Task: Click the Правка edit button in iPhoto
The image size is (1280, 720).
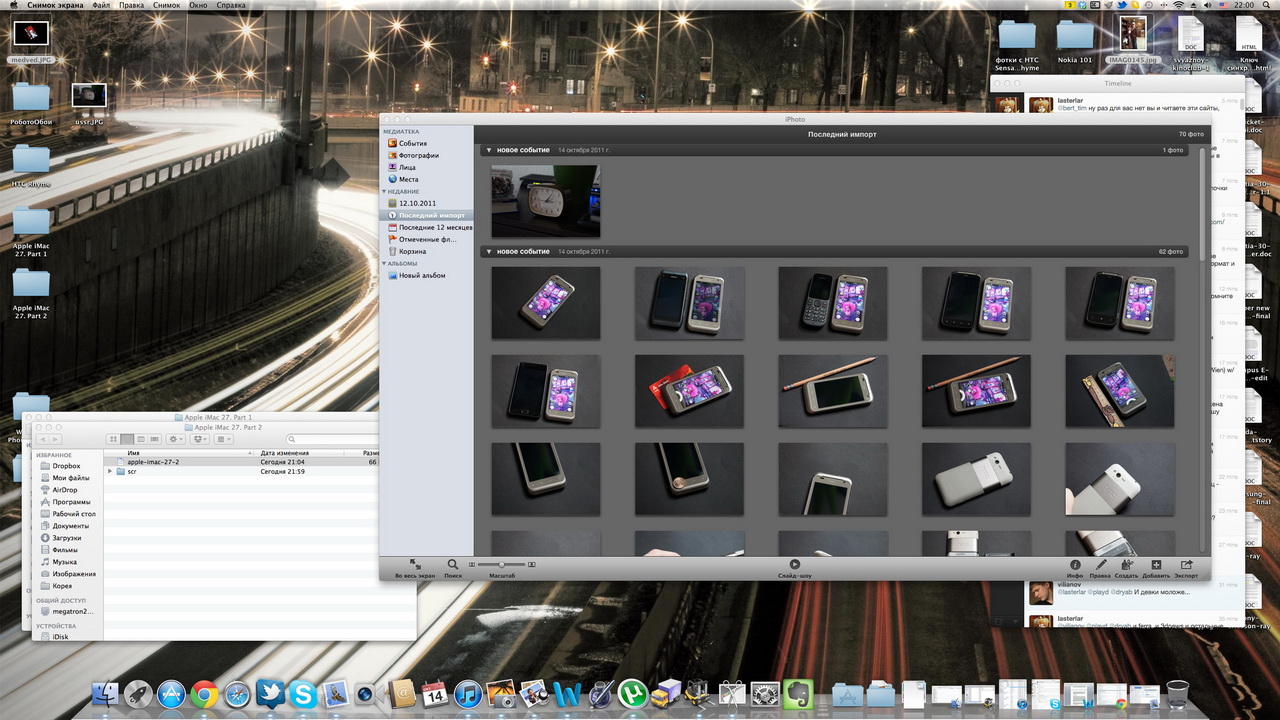Action: 1100,568
